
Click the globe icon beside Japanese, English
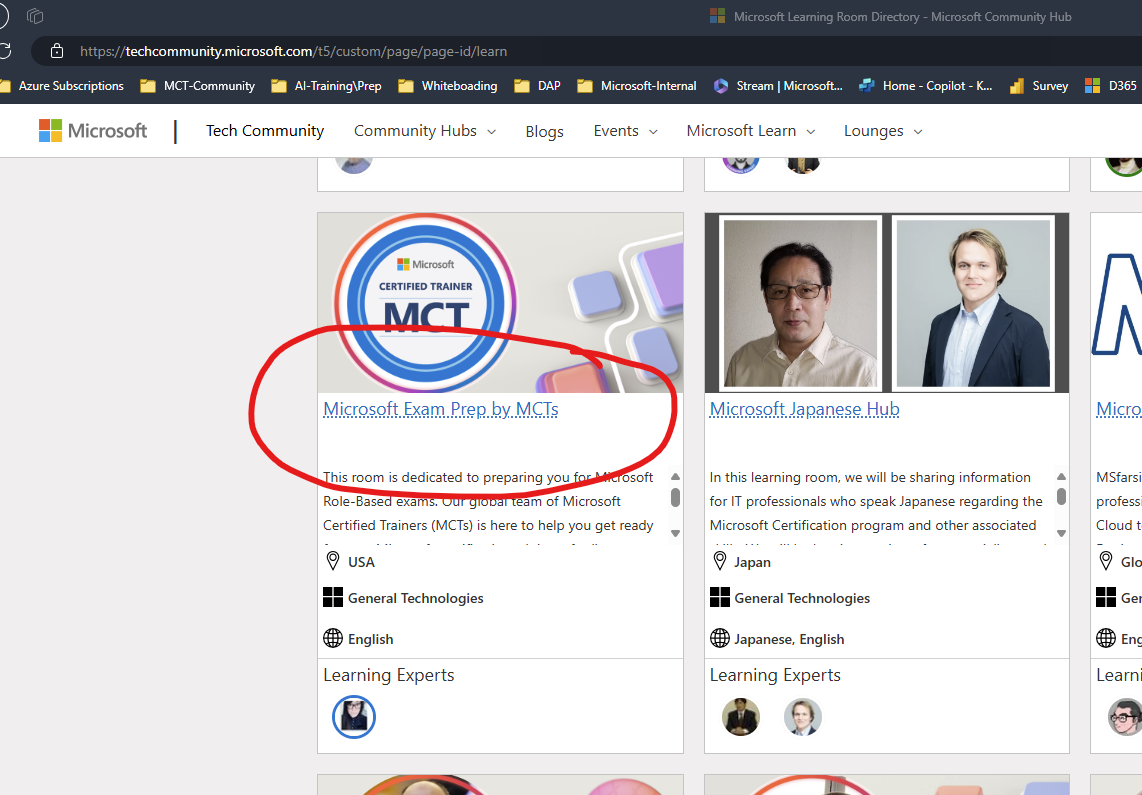pos(720,638)
